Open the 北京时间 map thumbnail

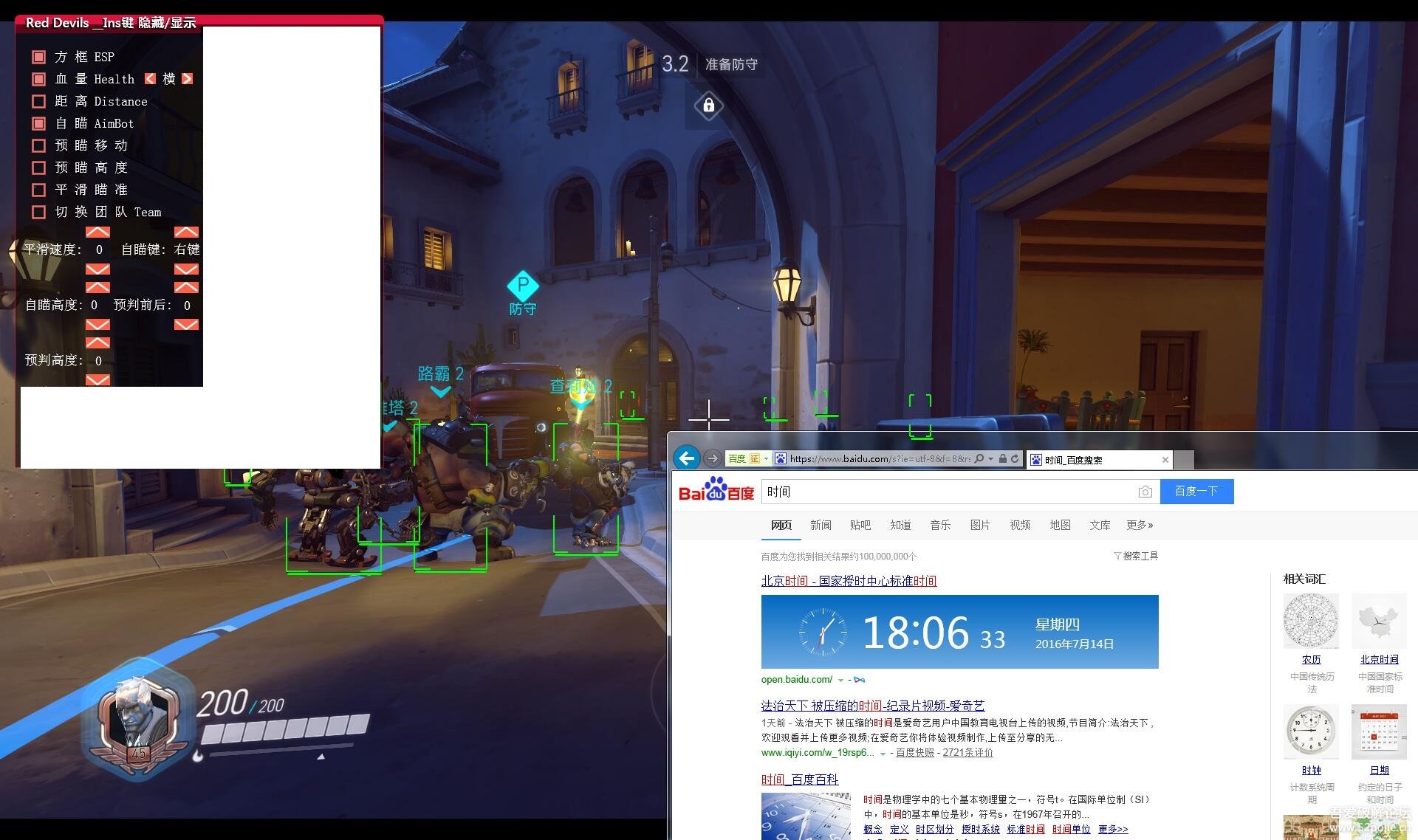(x=1379, y=621)
